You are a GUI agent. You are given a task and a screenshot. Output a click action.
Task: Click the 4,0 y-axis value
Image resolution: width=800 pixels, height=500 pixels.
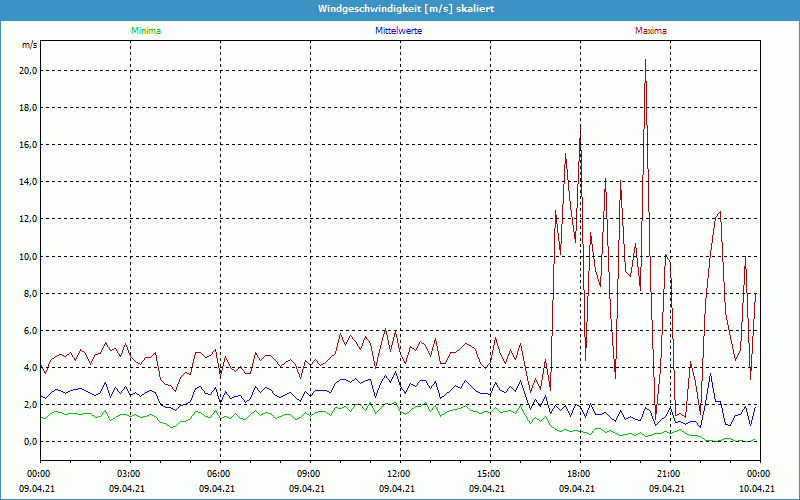tap(30, 367)
